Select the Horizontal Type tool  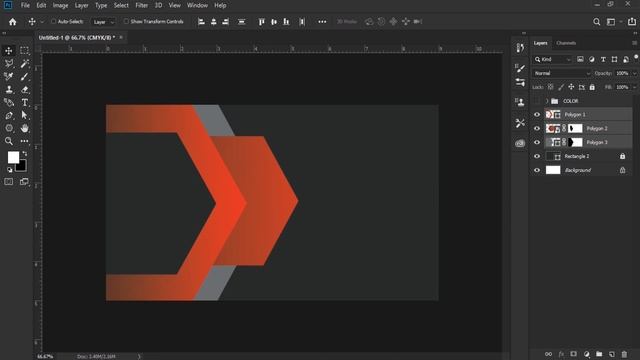coord(24,102)
